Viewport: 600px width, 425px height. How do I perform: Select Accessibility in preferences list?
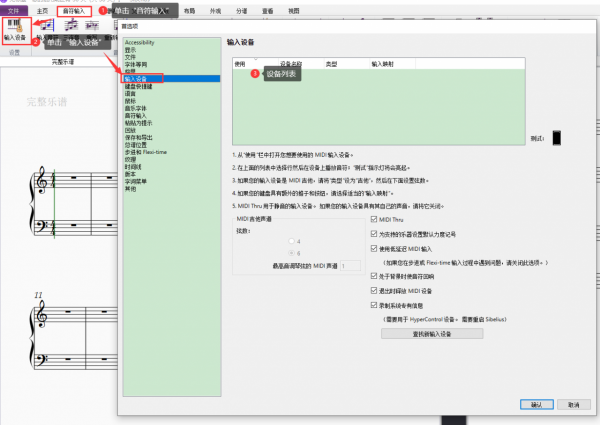139,42
